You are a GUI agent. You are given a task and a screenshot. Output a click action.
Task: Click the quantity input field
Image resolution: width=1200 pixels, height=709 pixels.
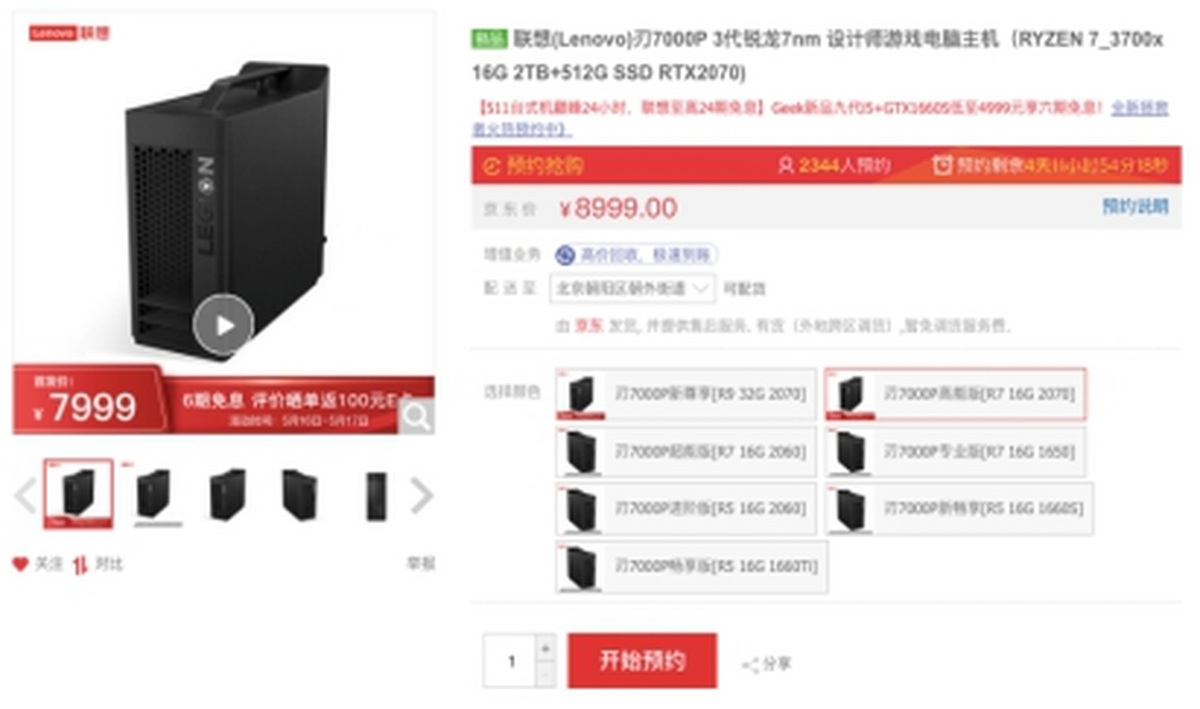(510, 661)
